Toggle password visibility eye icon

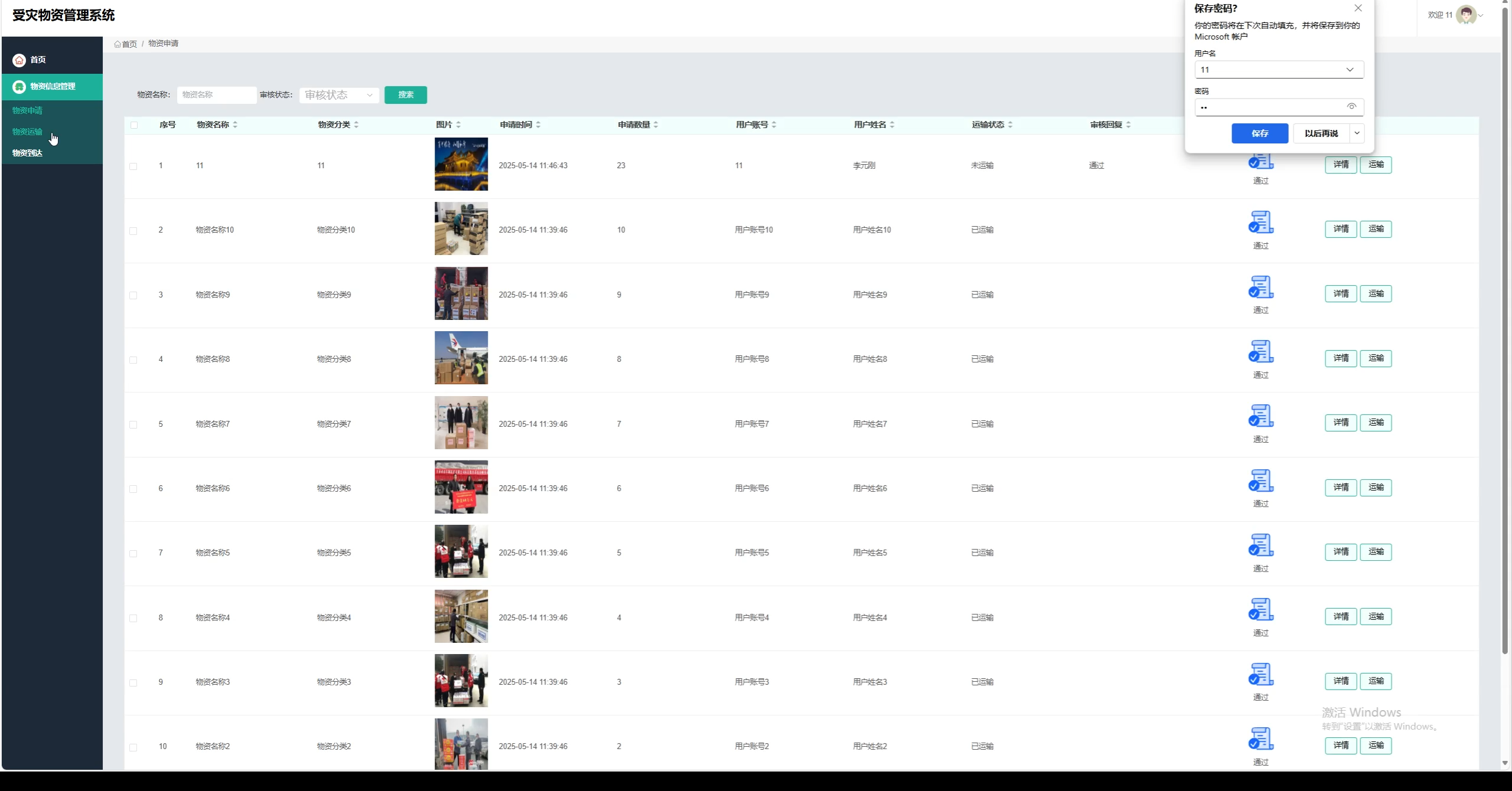point(1351,107)
